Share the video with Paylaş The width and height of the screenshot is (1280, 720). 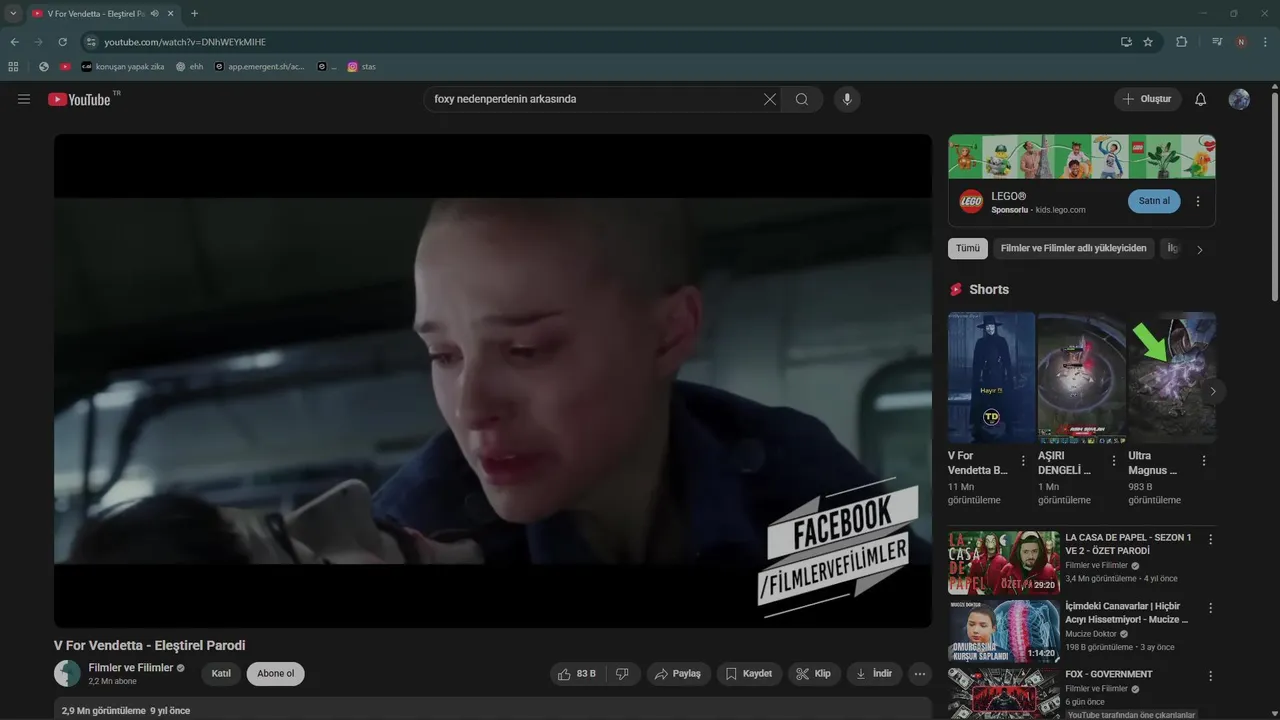coord(678,674)
